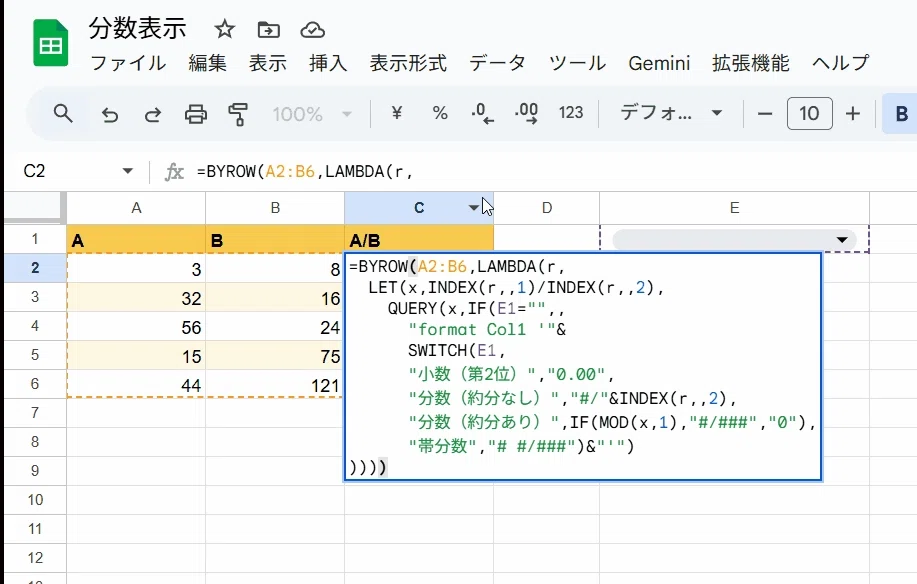Viewport: 917px width, 584px height.
Task: Activate the paint format tool
Action: [238, 114]
